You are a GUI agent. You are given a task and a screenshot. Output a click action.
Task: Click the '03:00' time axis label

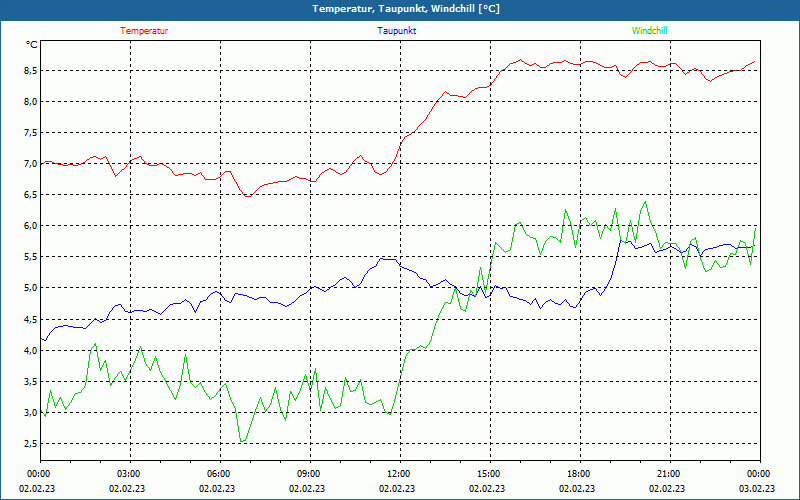click(128, 474)
